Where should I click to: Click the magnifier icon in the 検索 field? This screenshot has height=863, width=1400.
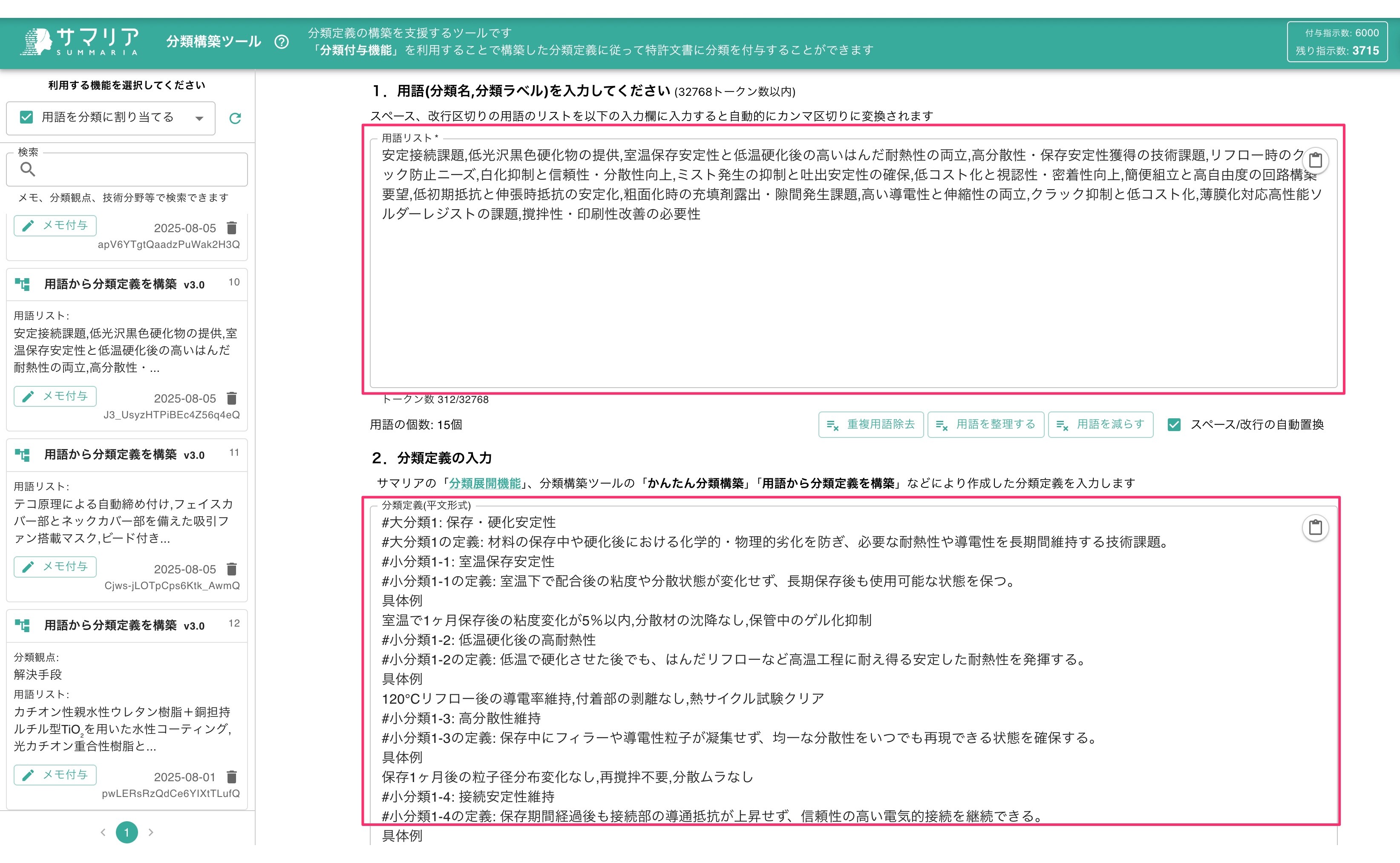(28, 170)
